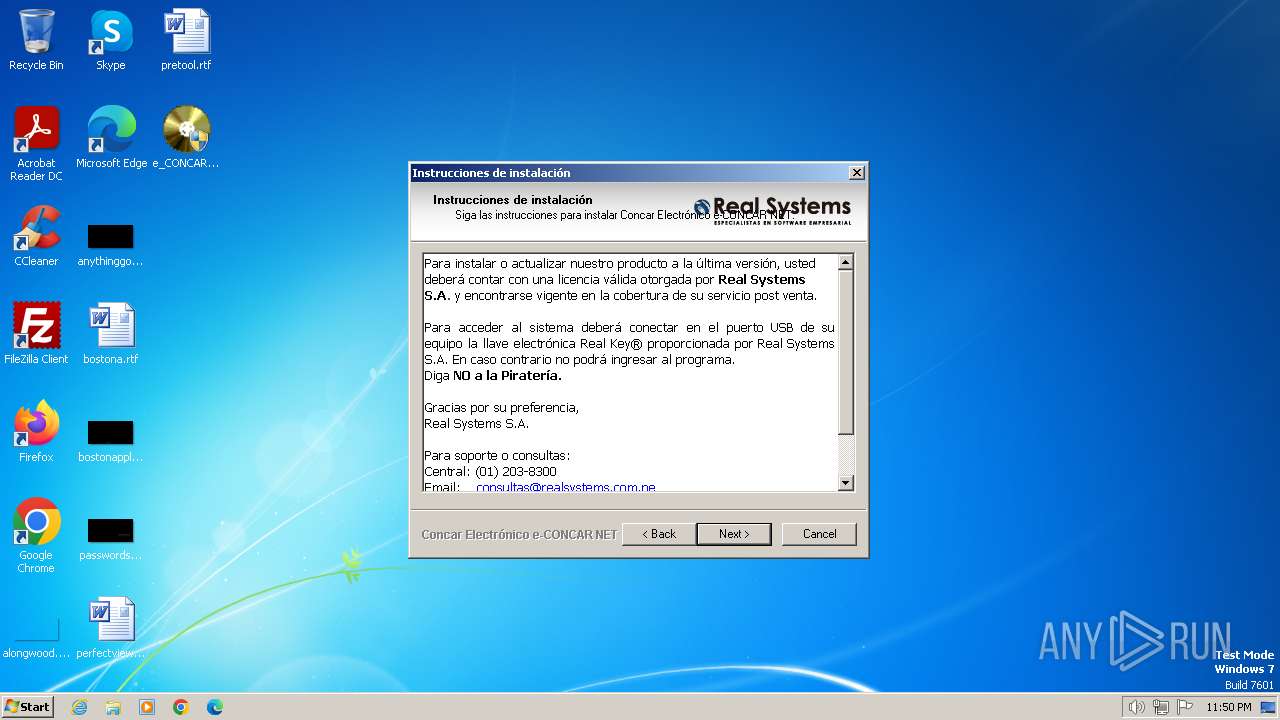Open the network tray icon
Screen dimensions: 1280x720
[1161, 707]
